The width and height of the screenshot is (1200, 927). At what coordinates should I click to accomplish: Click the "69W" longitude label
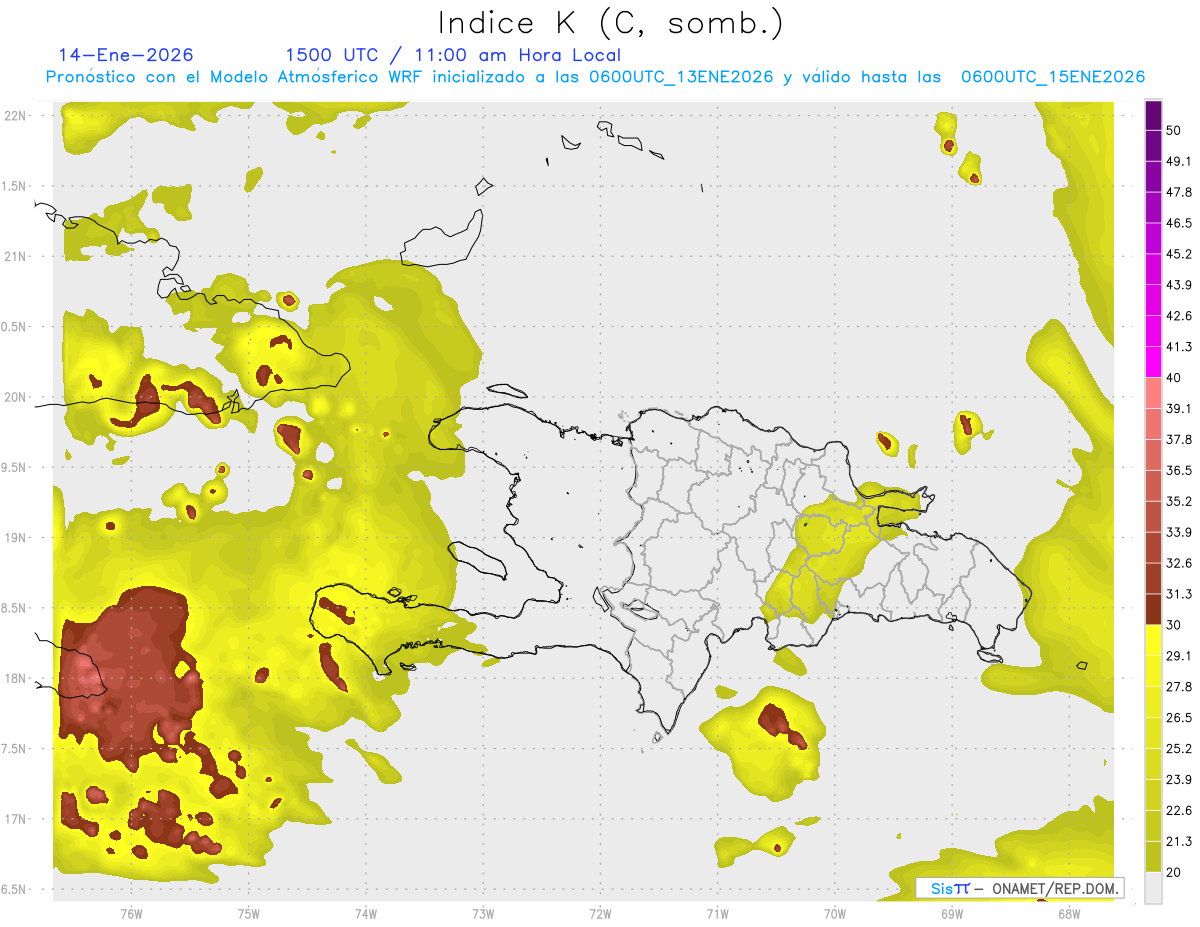952,913
